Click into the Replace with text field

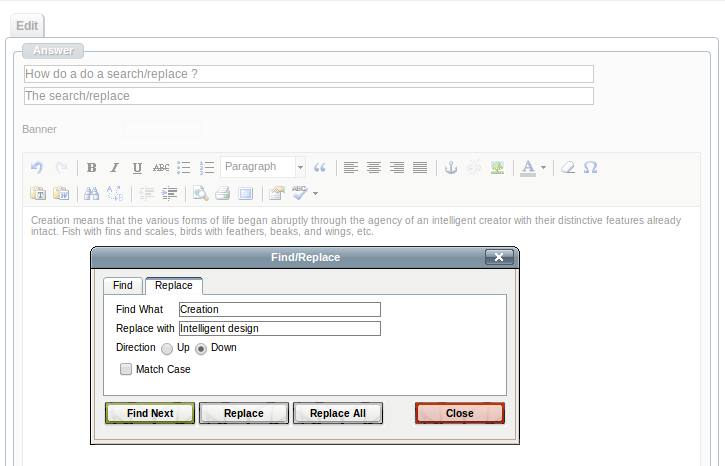point(280,328)
